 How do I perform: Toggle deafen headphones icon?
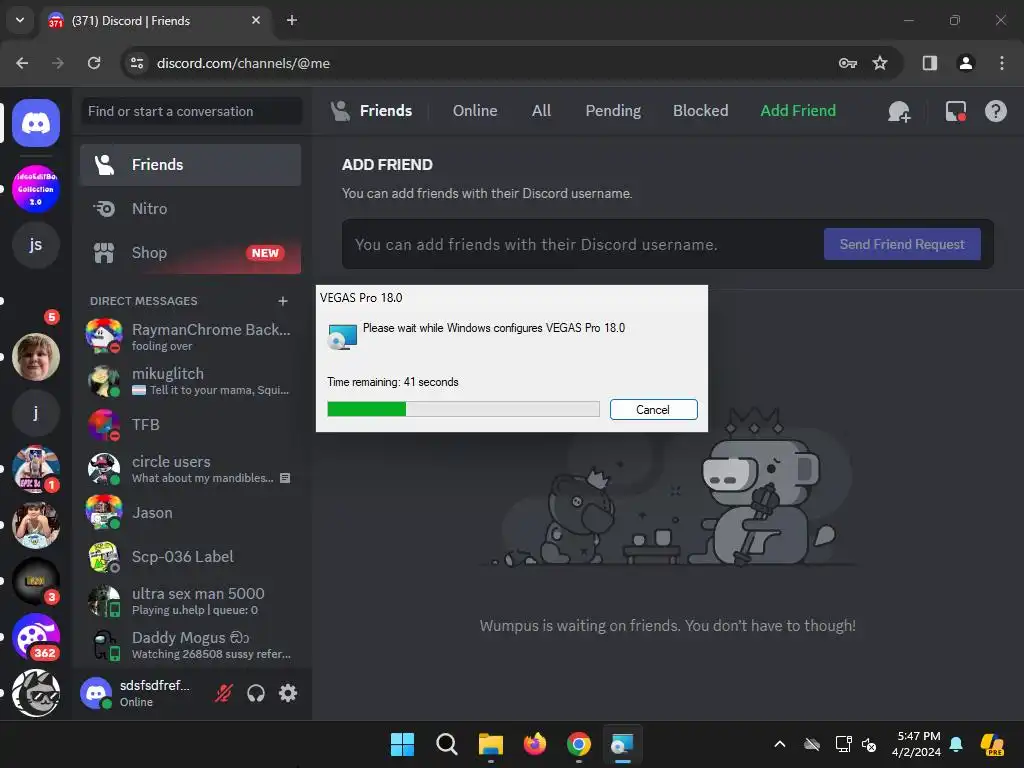click(256, 693)
